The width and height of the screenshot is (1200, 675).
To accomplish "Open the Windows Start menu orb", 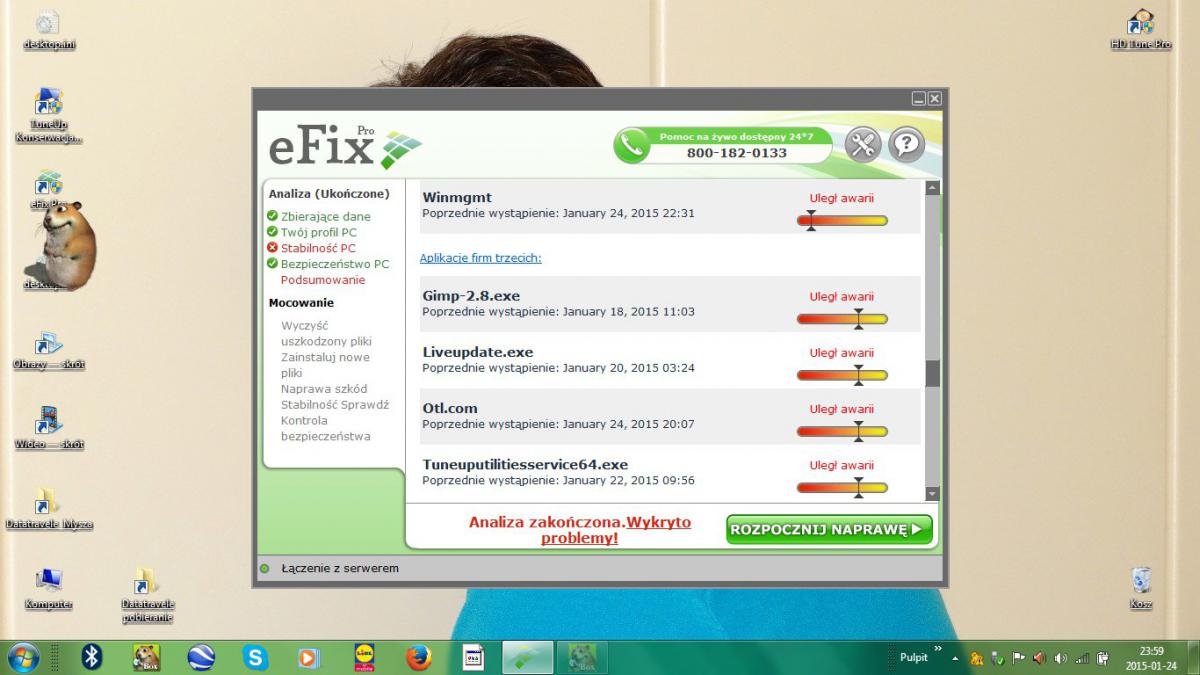I will (x=23, y=657).
